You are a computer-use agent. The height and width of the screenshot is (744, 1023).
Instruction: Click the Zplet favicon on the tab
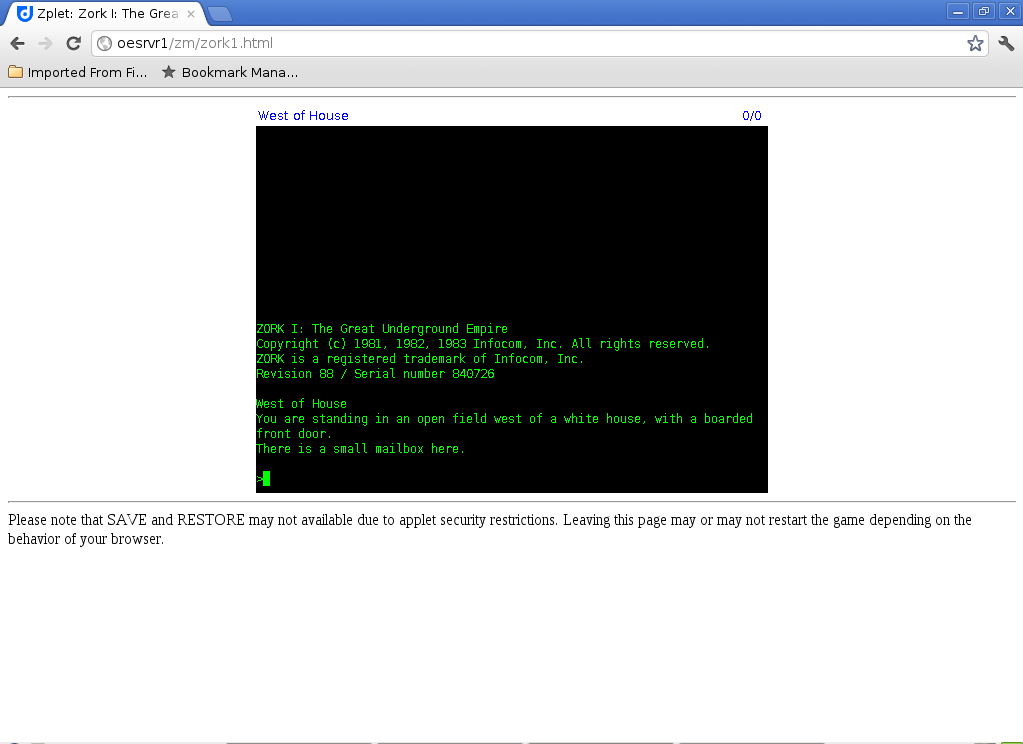(24, 13)
